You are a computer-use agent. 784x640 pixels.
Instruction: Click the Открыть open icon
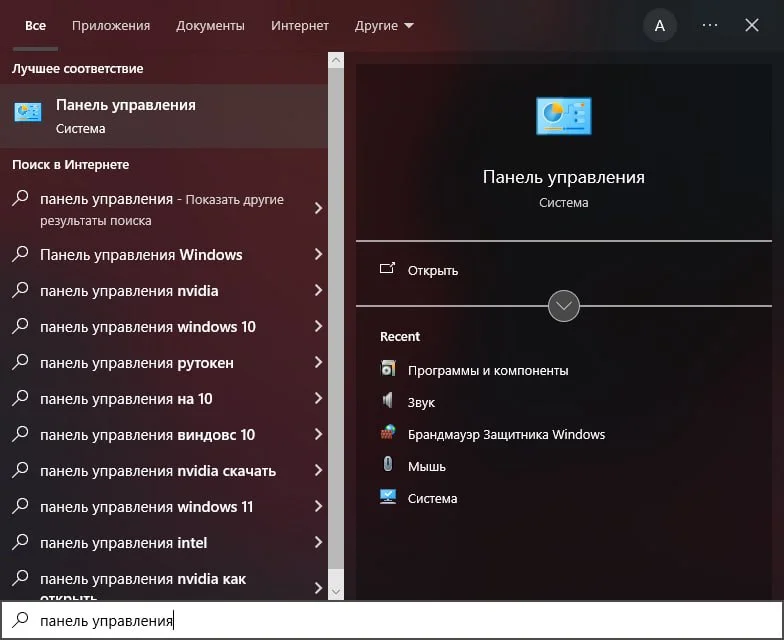tap(387, 269)
